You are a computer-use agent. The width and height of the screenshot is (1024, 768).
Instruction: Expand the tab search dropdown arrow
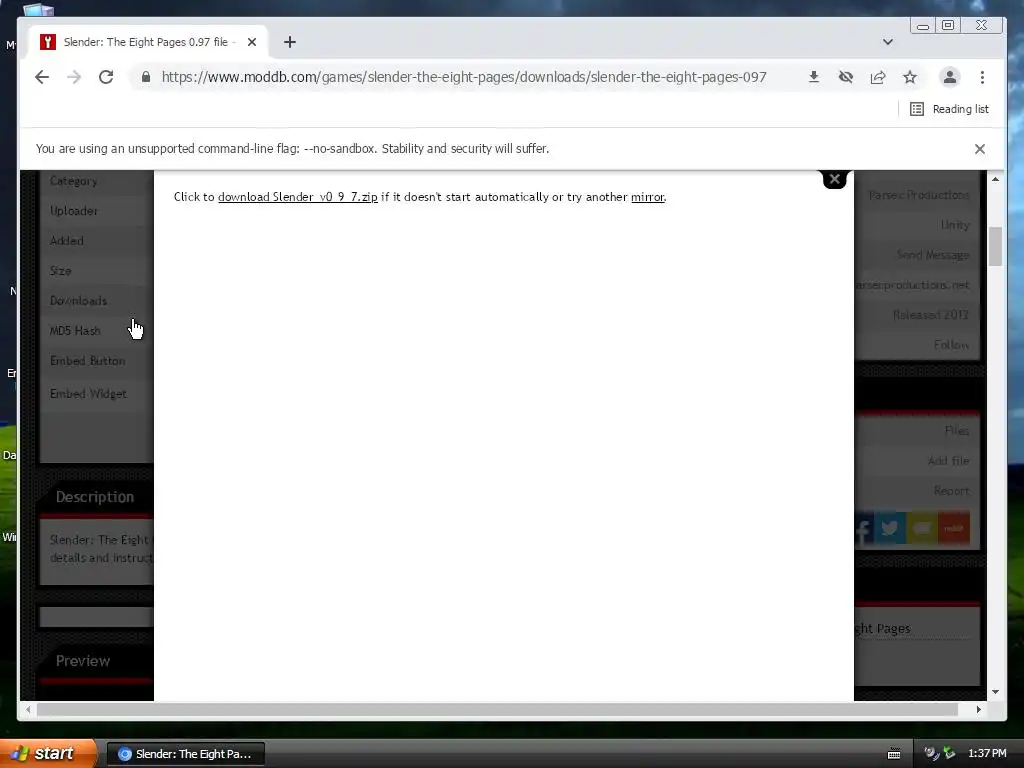(888, 42)
